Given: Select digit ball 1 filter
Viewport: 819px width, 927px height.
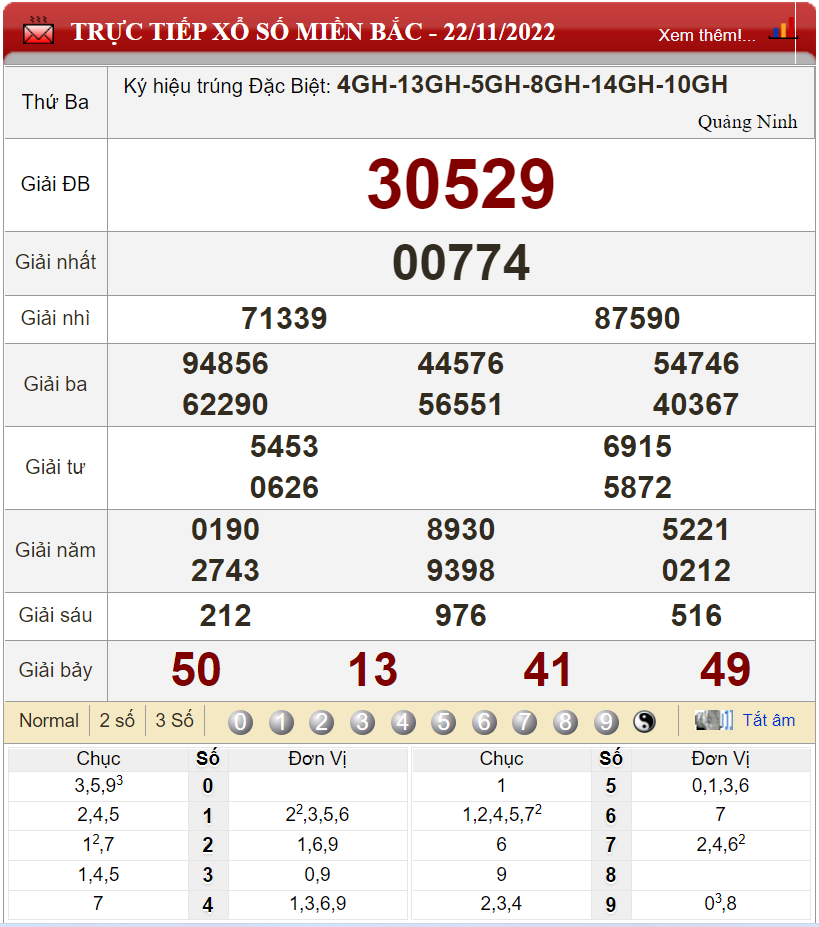Looking at the screenshot, I should [x=281, y=722].
